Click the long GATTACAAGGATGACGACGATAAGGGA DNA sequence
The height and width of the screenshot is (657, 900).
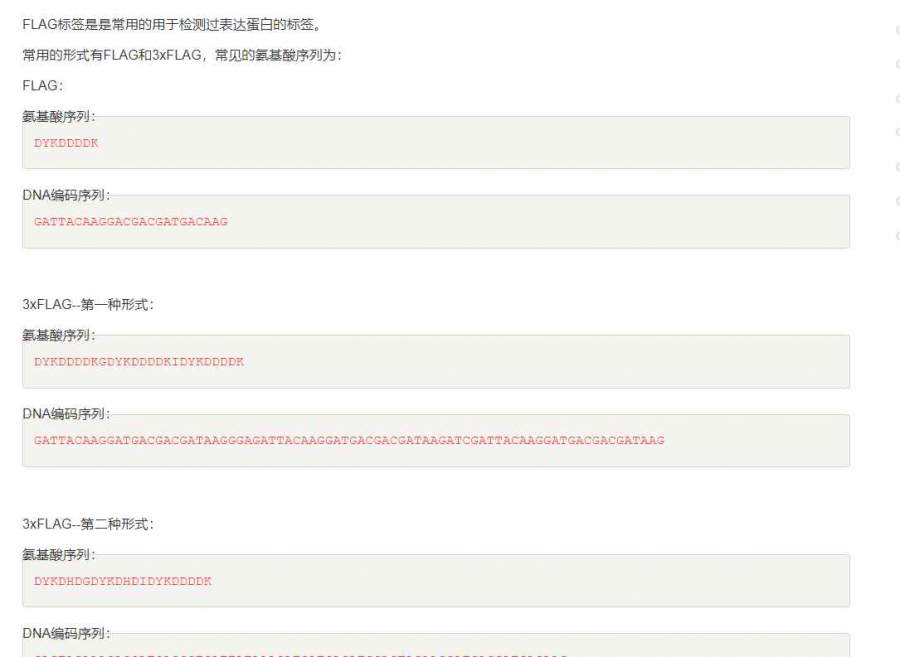click(349, 440)
